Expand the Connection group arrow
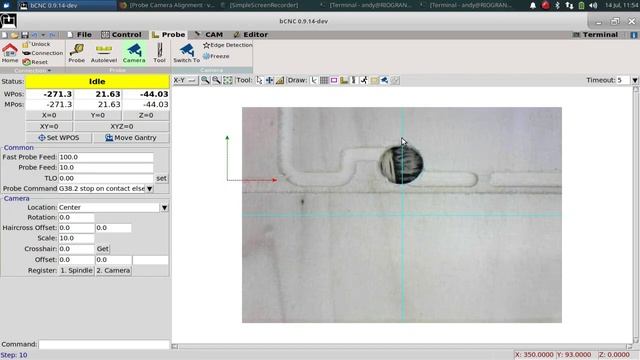The image size is (640, 360). click(49, 71)
